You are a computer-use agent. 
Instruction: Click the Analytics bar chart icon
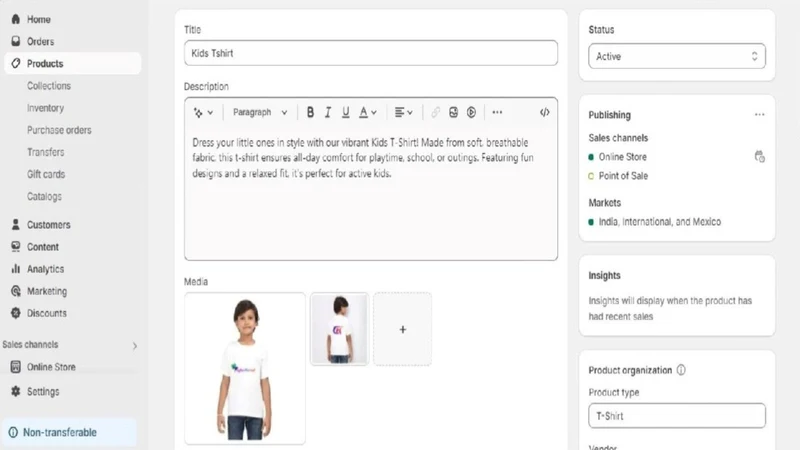[16, 269]
